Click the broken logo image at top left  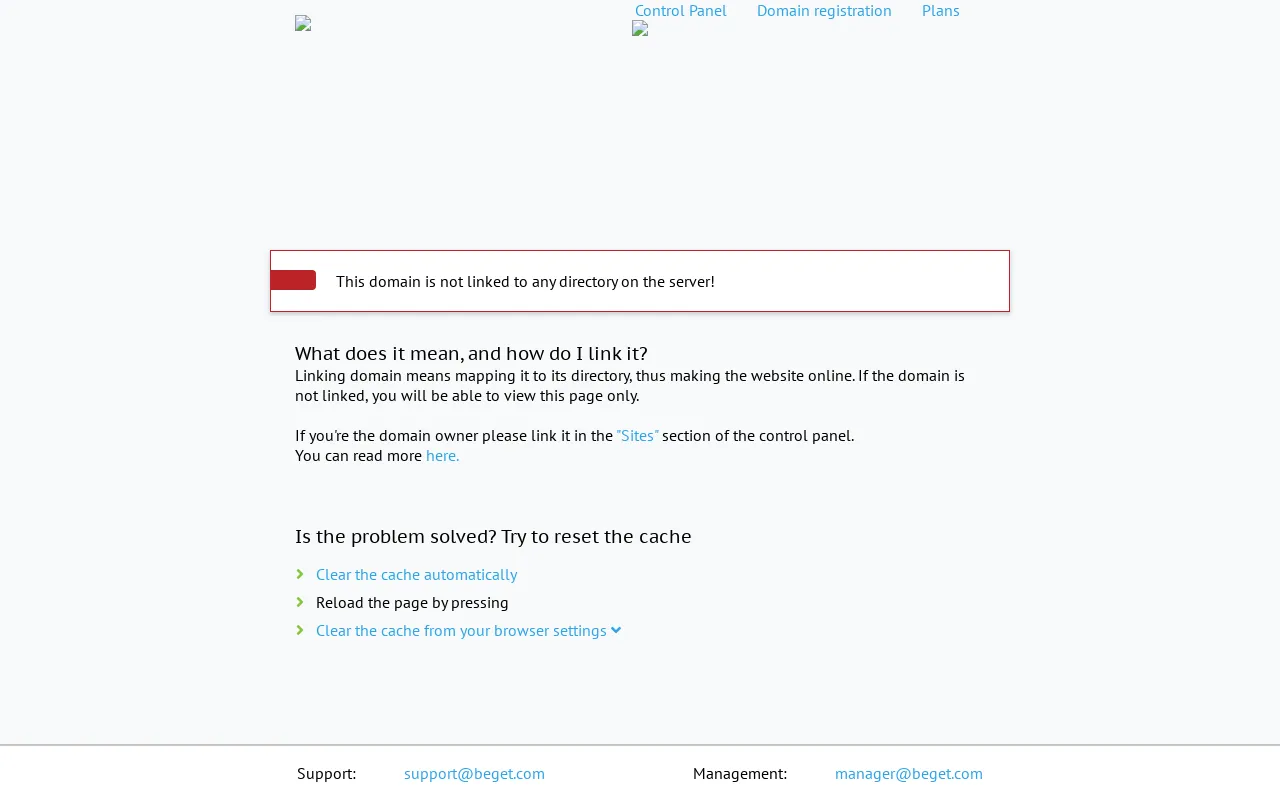(303, 23)
